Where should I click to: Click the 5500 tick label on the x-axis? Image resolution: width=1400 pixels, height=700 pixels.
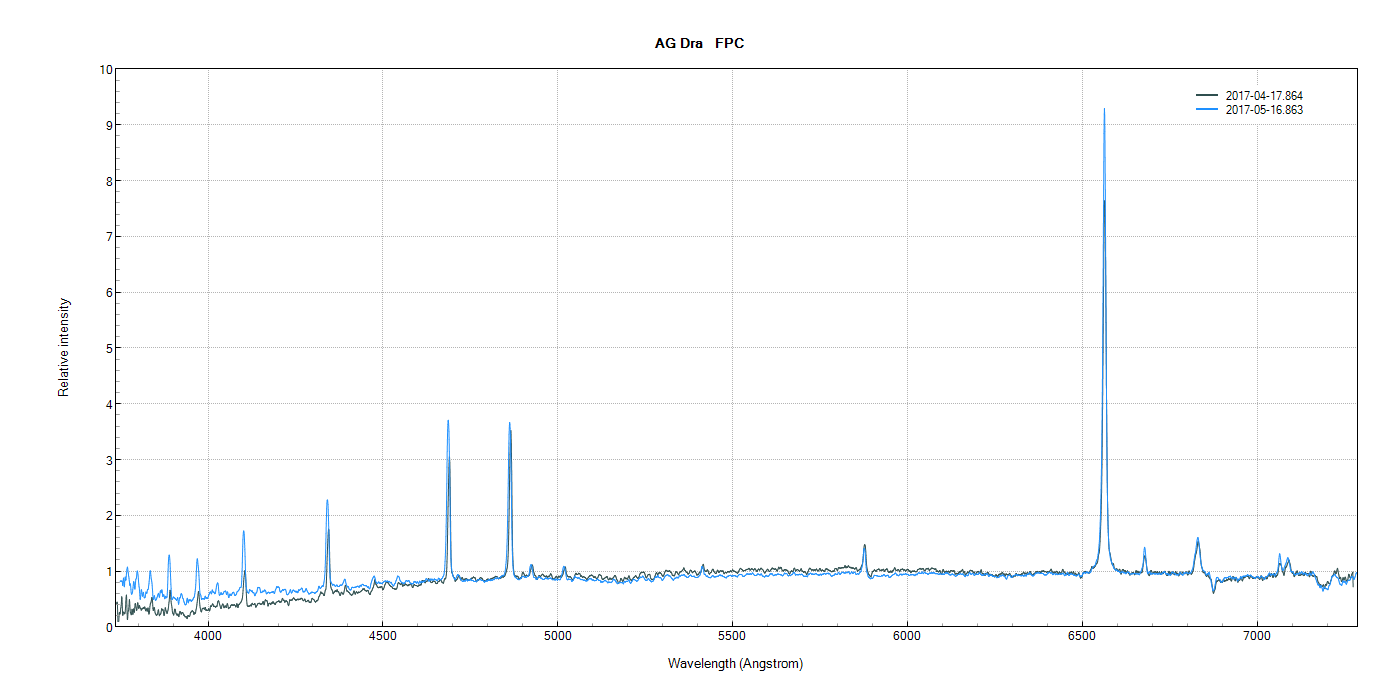(732, 637)
